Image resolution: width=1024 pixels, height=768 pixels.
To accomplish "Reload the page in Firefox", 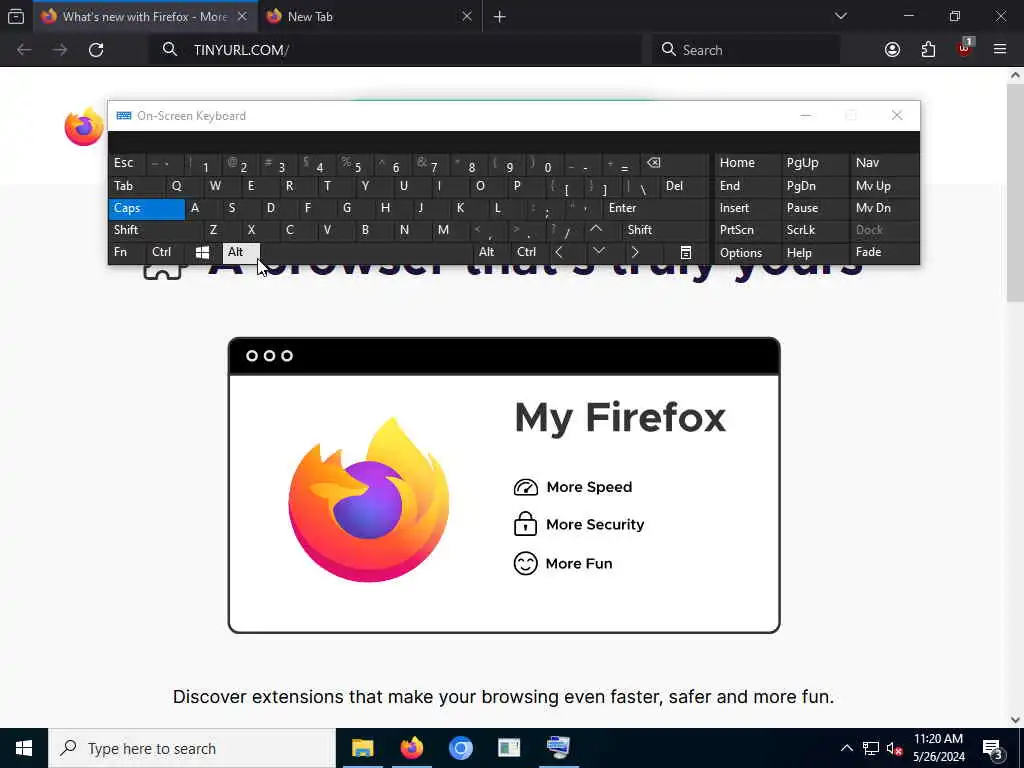I will (x=96, y=50).
